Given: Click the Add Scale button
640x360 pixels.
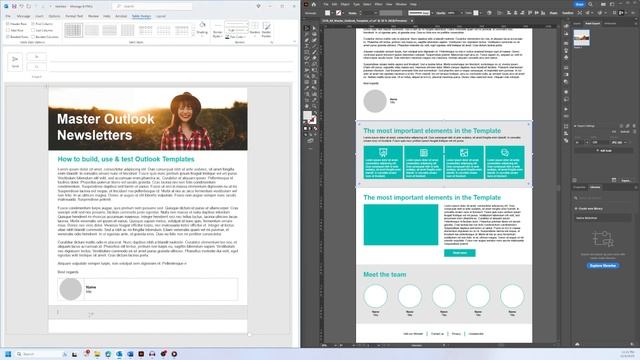Looking at the screenshot, I should tap(603, 151).
